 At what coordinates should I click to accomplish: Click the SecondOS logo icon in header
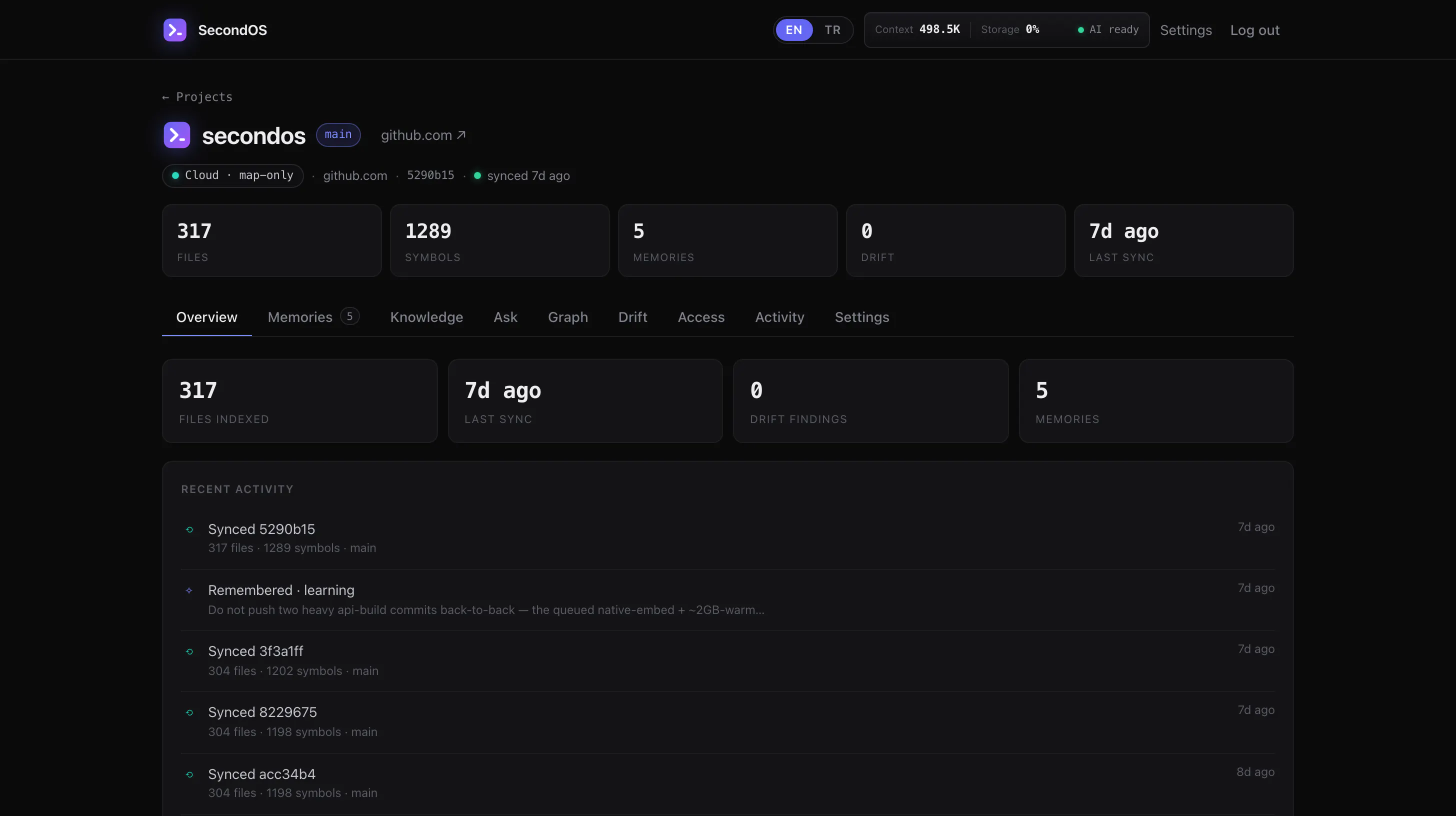click(174, 30)
